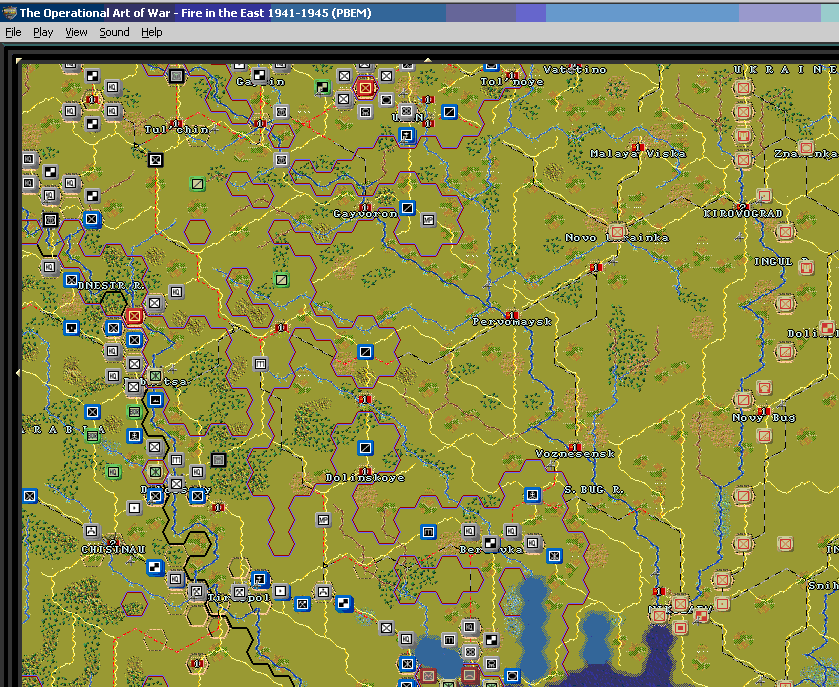Screen dimensions: 839x687
Task: Select the black infantry unit below Tul'chin
Action: 155,159
